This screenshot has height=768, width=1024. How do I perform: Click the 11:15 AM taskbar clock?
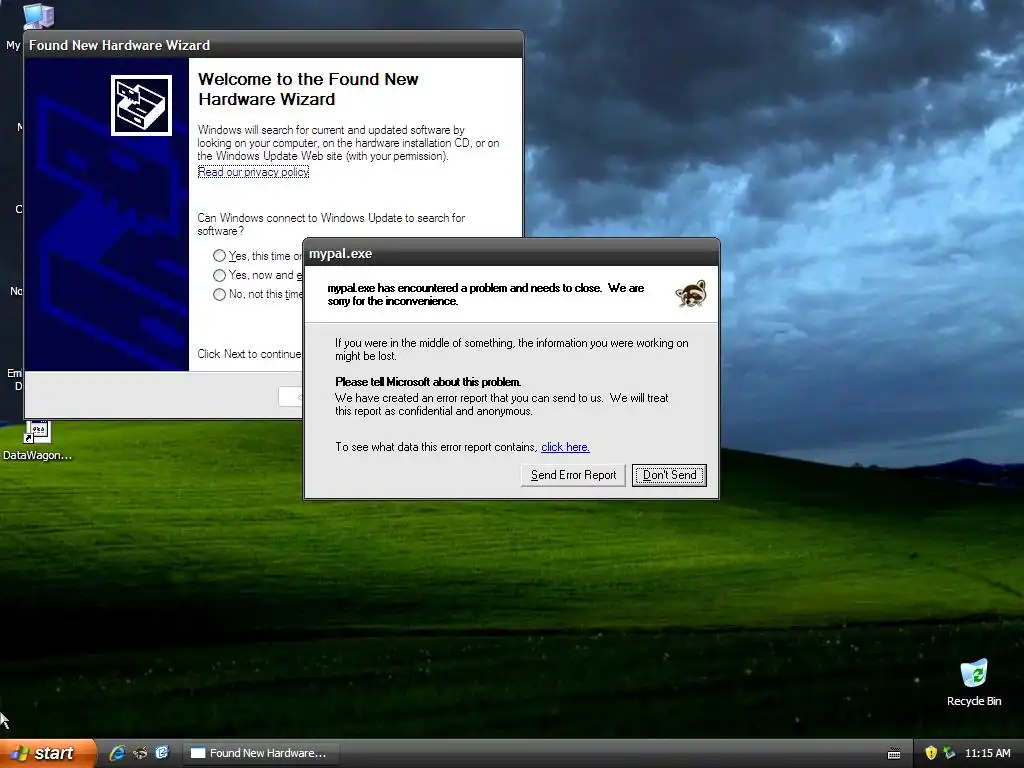[x=987, y=753]
